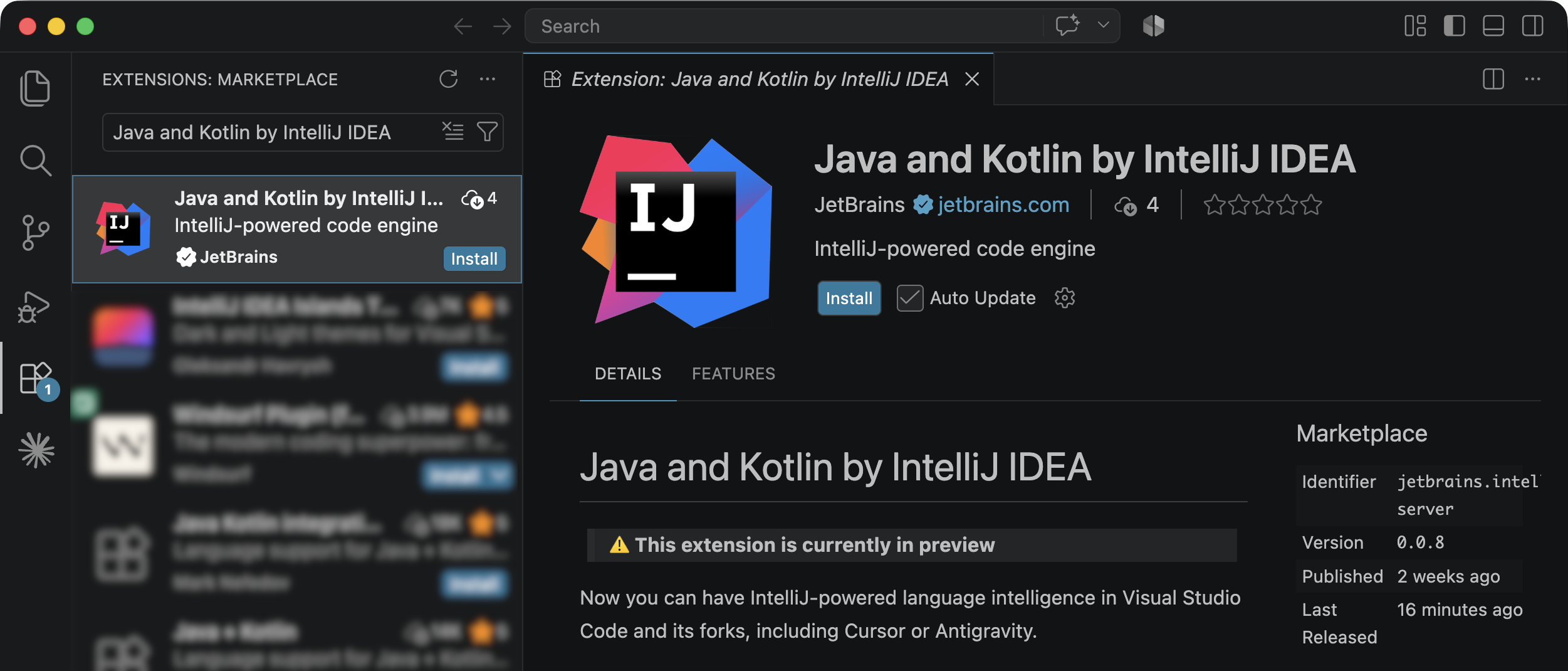Switch to the DETAILS tab

tap(628, 374)
